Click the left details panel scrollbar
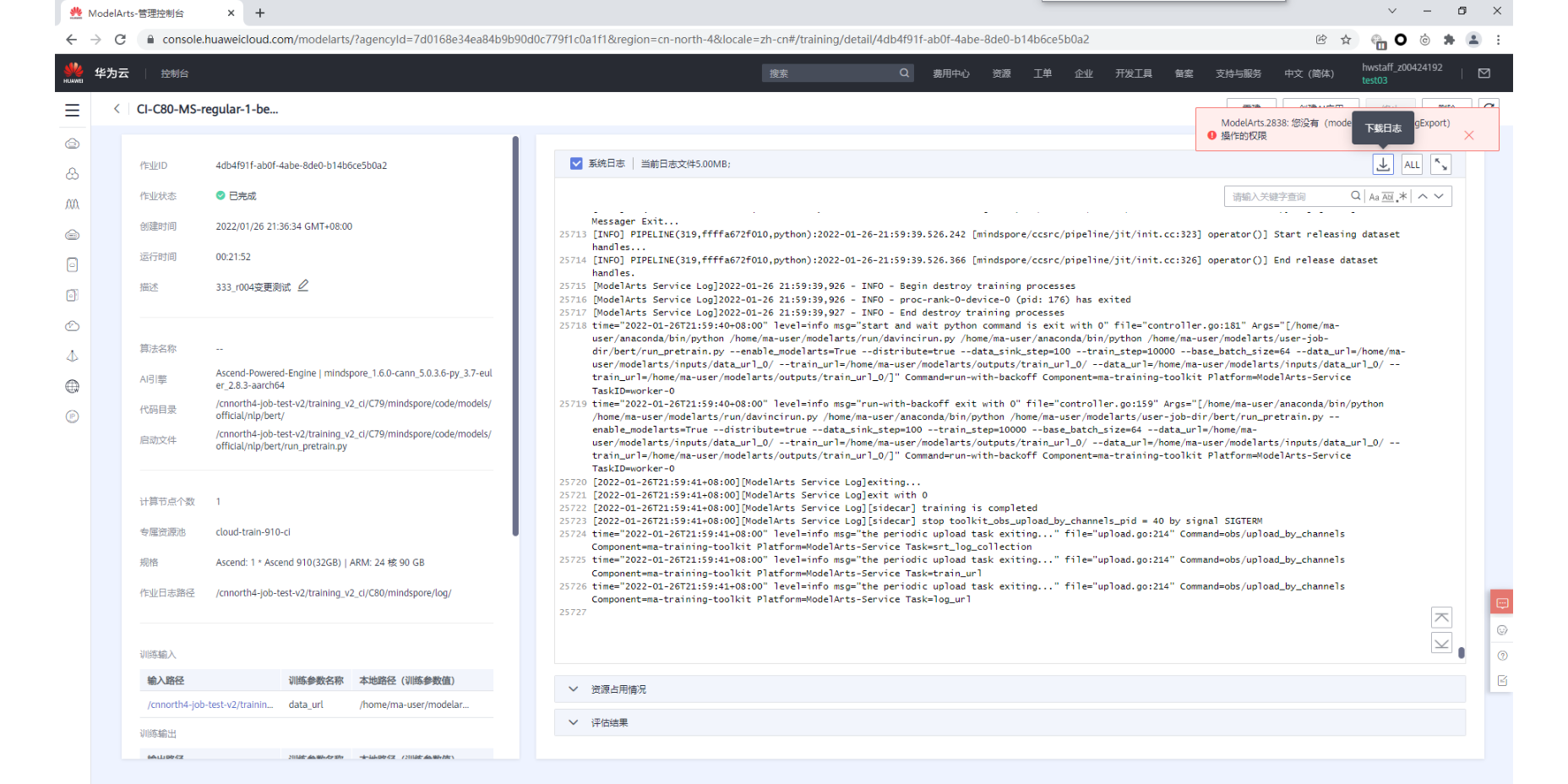Image resolution: width=1568 pixels, height=784 pixels. pos(515,336)
